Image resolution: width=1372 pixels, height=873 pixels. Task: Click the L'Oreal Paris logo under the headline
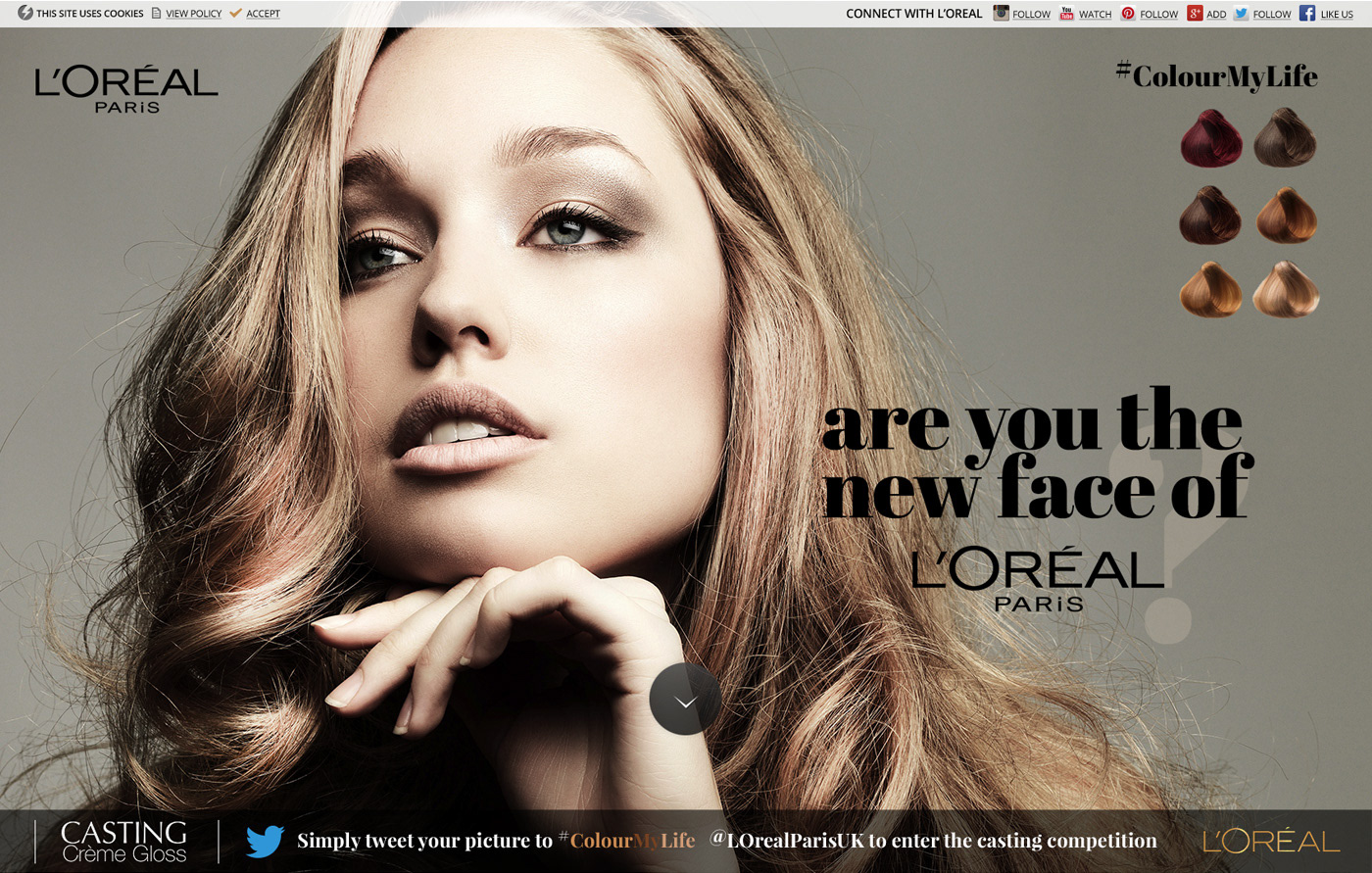tap(1038, 580)
